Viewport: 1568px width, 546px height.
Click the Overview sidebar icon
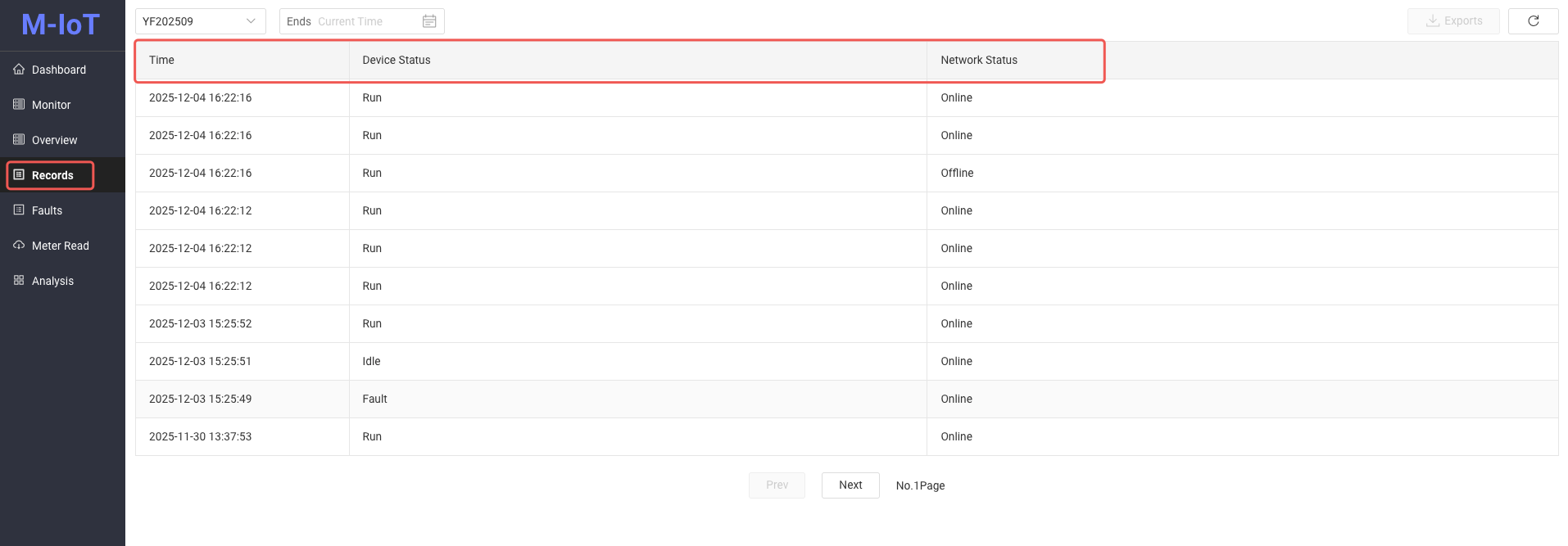[19, 140]
